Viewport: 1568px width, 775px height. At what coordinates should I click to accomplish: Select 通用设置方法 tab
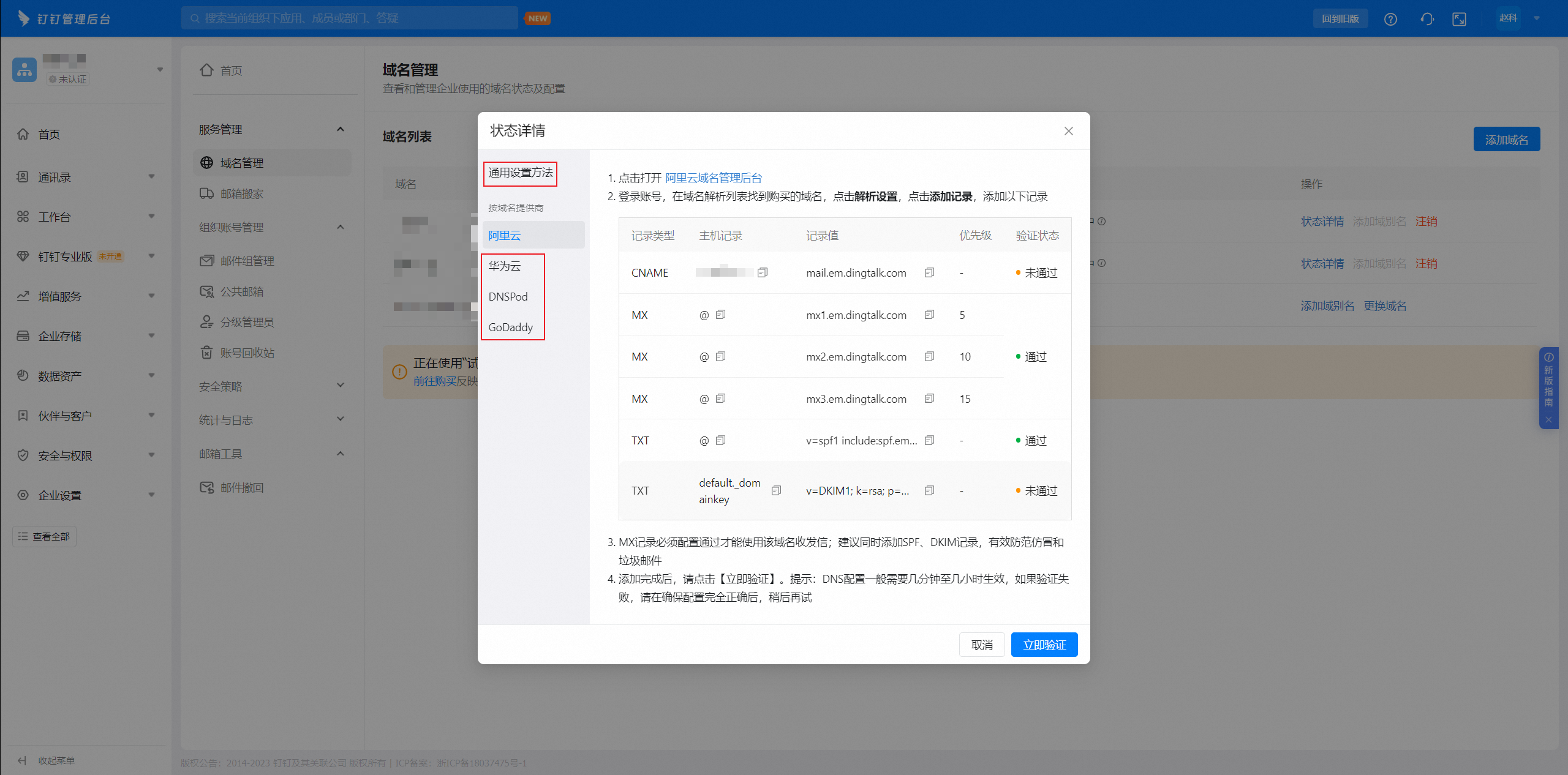click(520, 173)
